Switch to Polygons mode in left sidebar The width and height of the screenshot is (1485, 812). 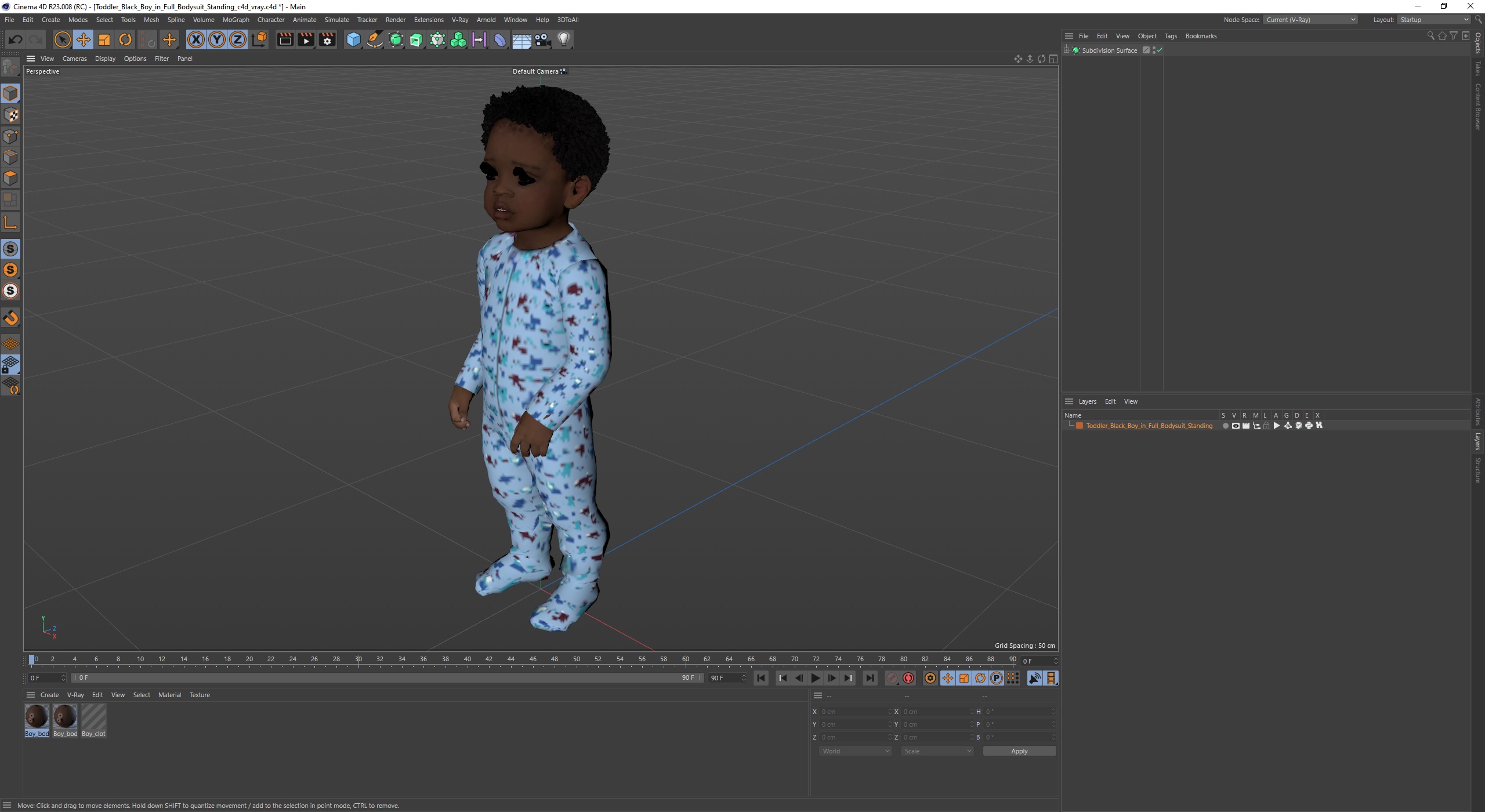click(10, 178)
